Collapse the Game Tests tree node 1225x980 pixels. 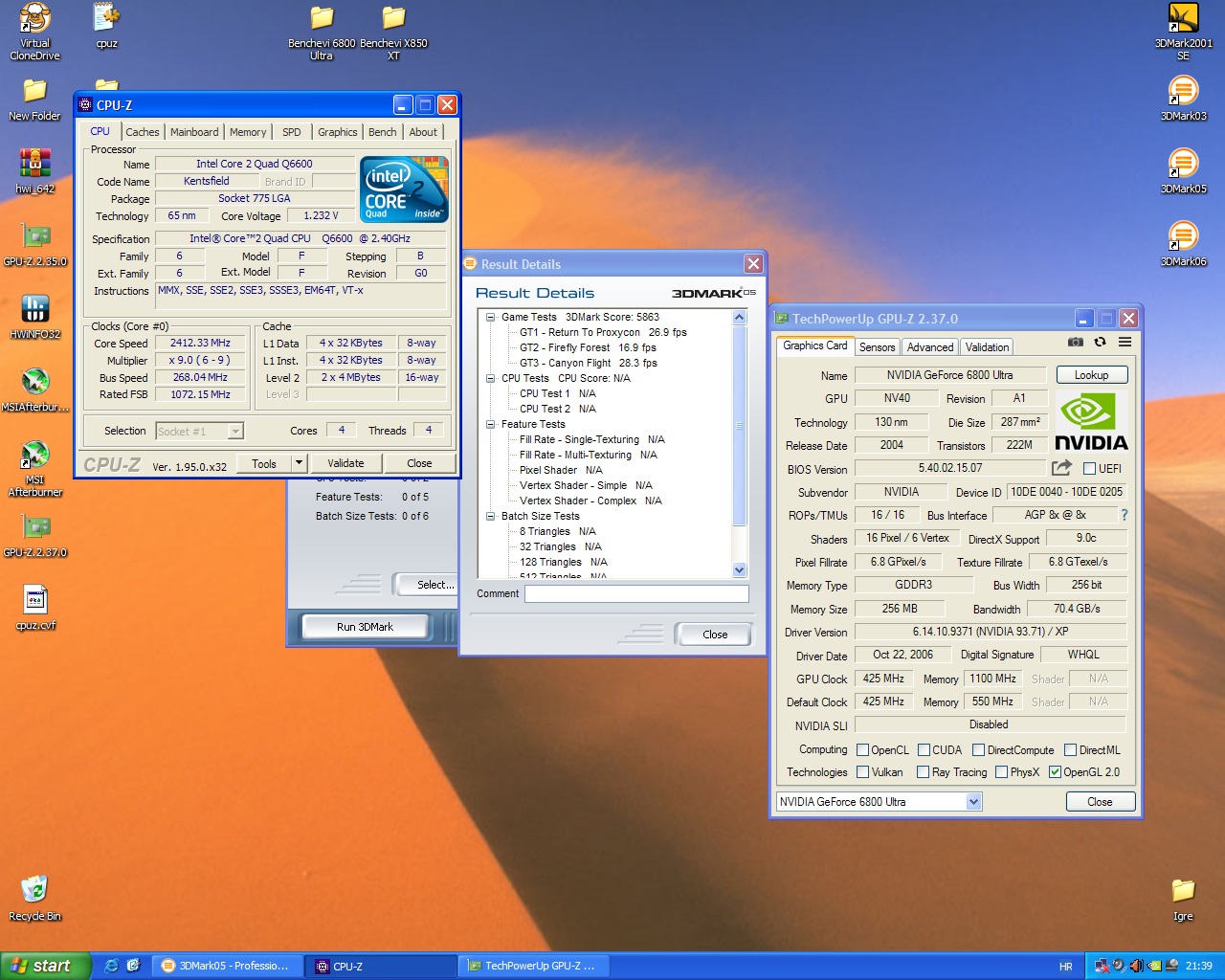pyautogui.click(x=490, y=317)
